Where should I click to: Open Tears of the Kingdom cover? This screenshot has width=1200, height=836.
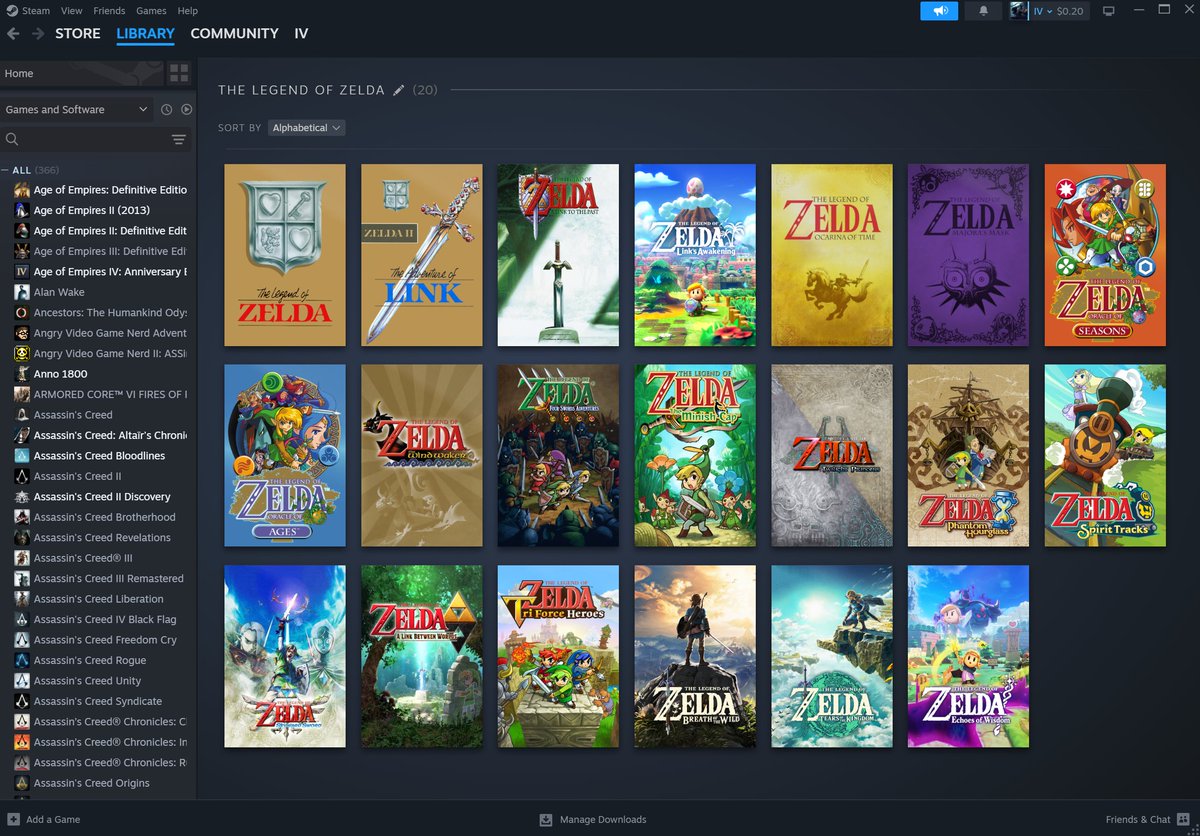point(832,656)
